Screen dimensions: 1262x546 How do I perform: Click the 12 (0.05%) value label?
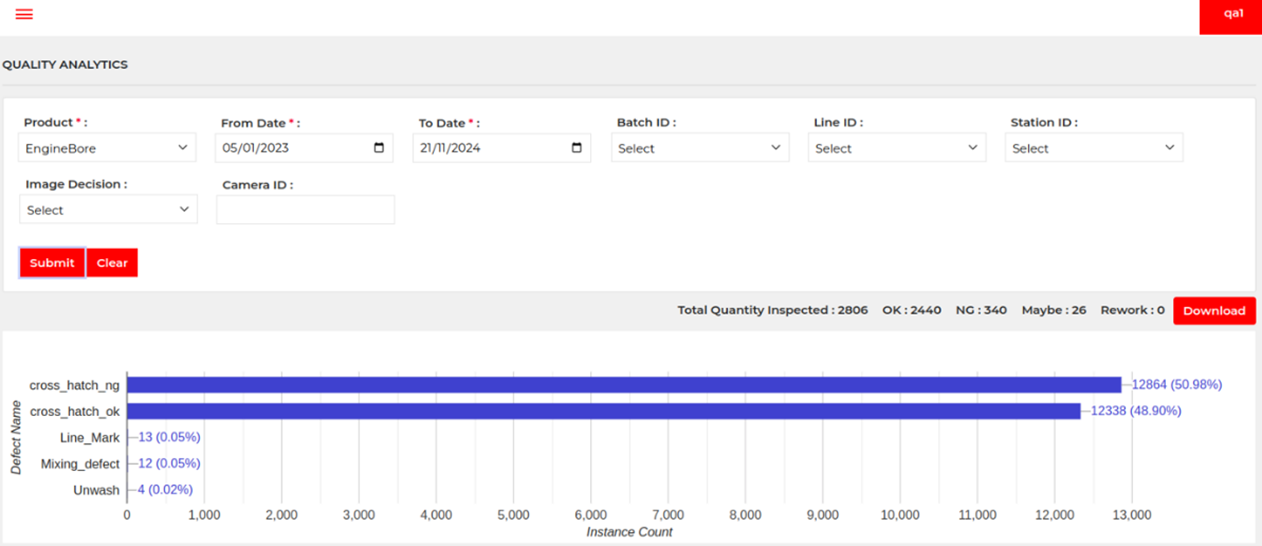coord(169,464)
